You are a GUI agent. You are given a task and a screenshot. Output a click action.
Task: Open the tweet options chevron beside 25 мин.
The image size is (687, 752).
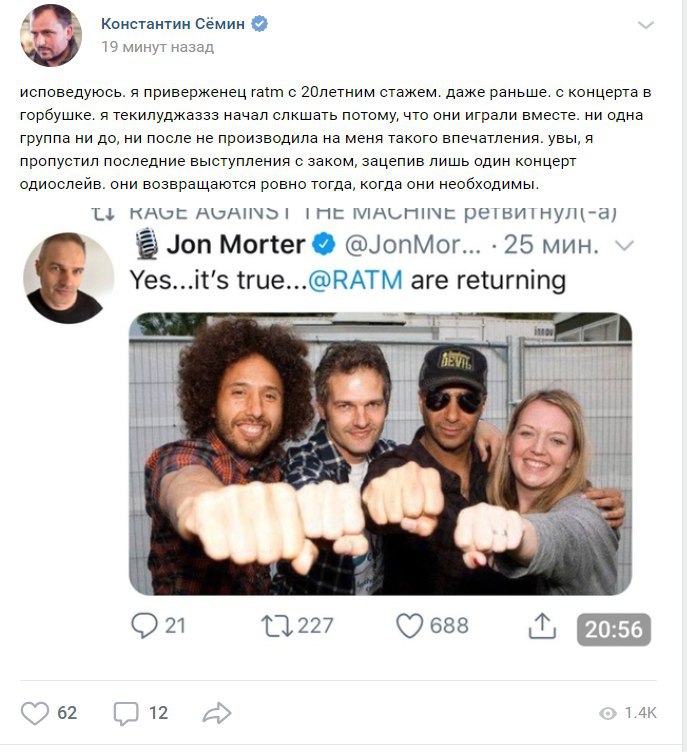point(624,246)
